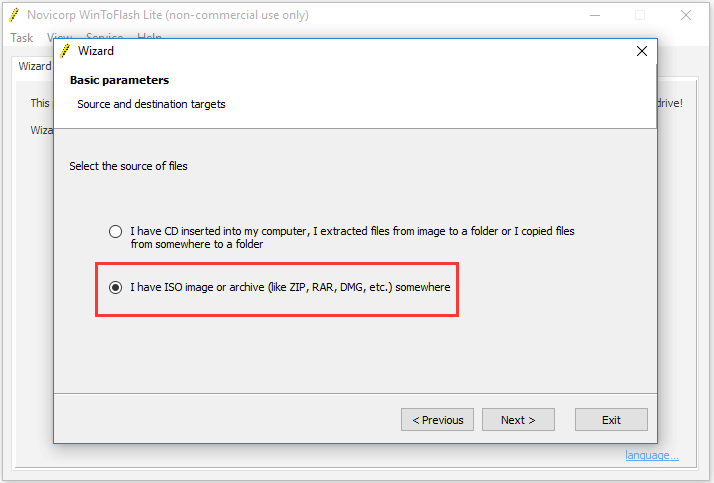Viewport: 714px width, 483px height.
Task: Click the 'Basic parameters' heading
Action: (119, 80)
